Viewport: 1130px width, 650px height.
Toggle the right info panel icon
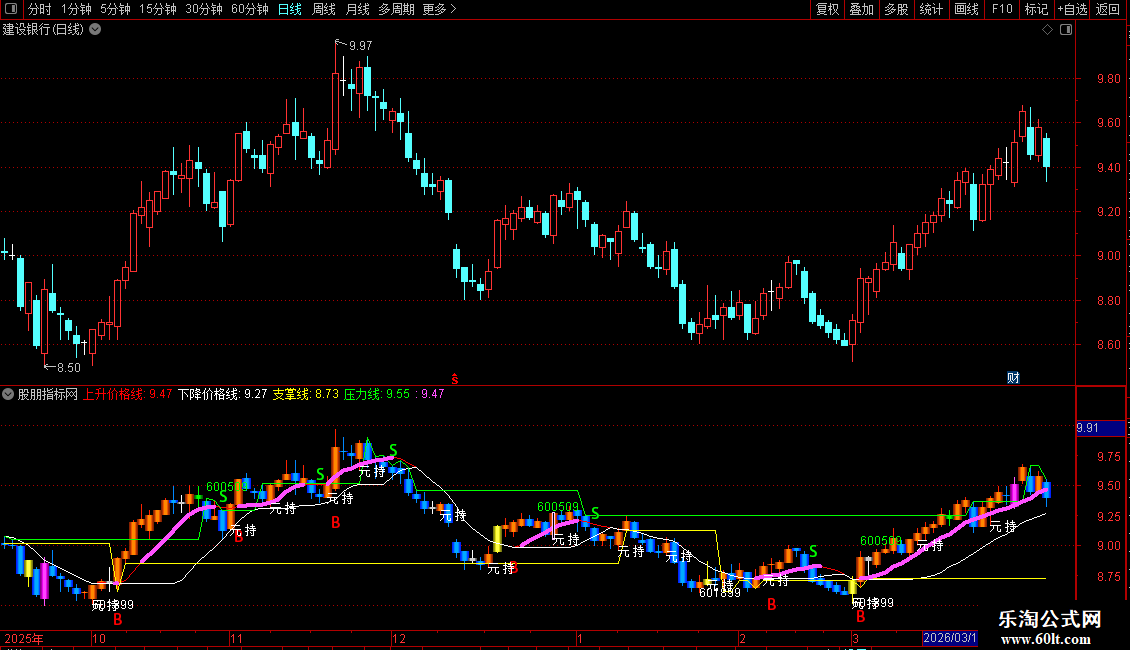click(1067, 30)
